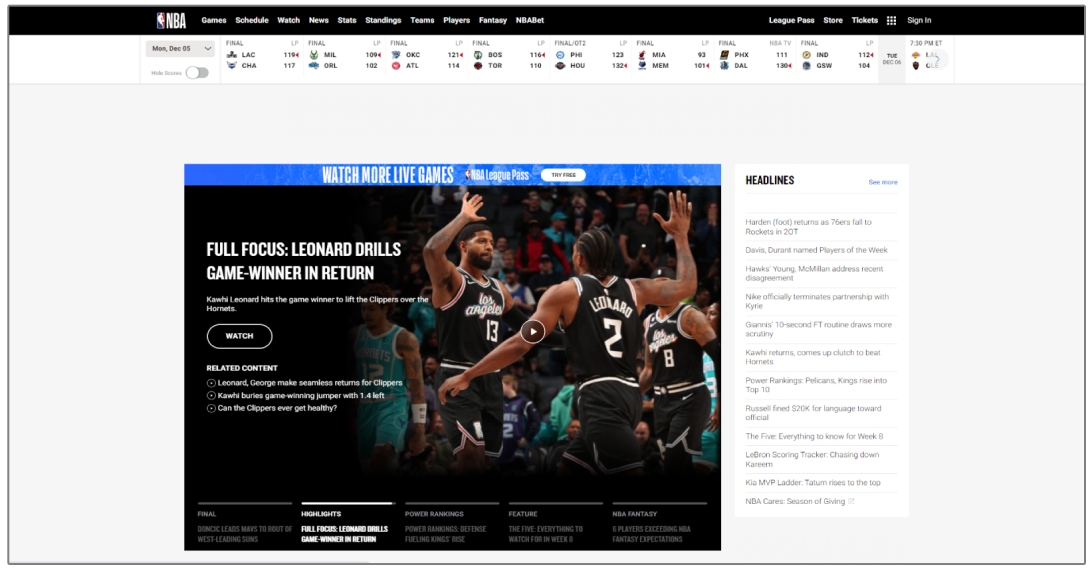Image resolution: width=1090 pixels, height=569 pixels.
Task: Click the DAL Mavericks team logo
Action: tap(724, 65)
